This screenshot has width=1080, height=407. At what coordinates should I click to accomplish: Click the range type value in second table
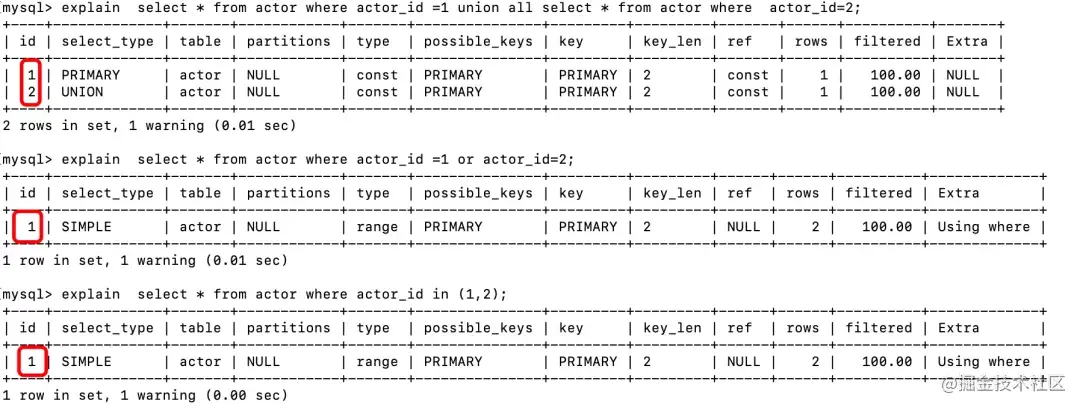coord(377,227)
